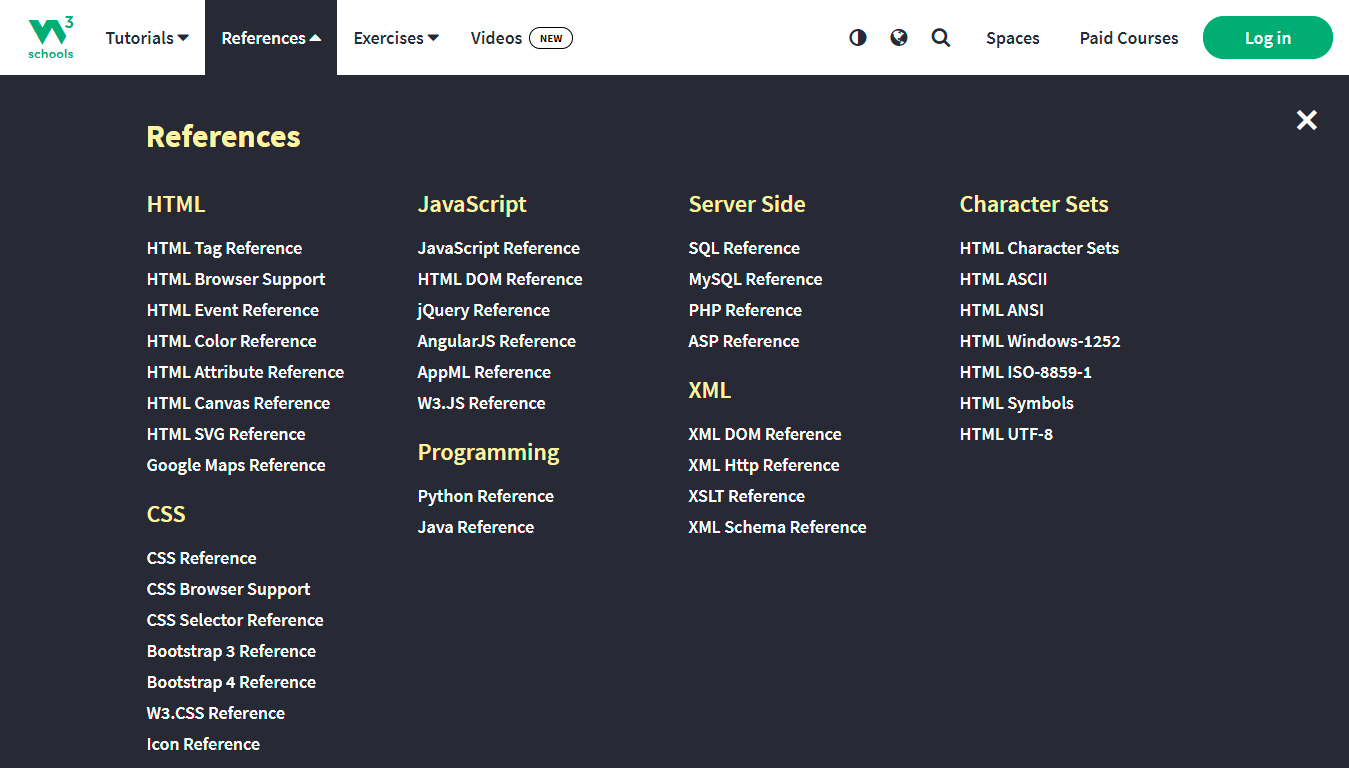
Task: Click the "Server Side" section heading
Action: coord(747,204)
